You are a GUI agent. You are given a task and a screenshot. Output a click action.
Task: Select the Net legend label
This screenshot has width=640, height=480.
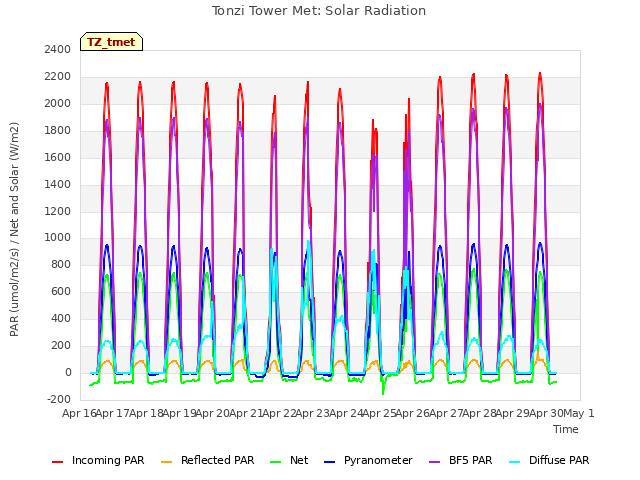[x=299, y=460]
